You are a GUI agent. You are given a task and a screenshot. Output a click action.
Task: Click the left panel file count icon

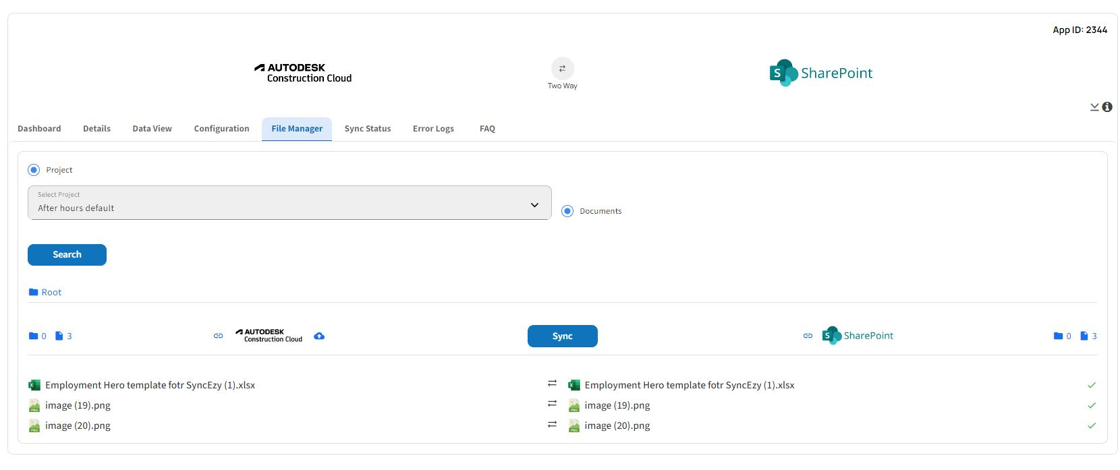[x=59, y=336]
